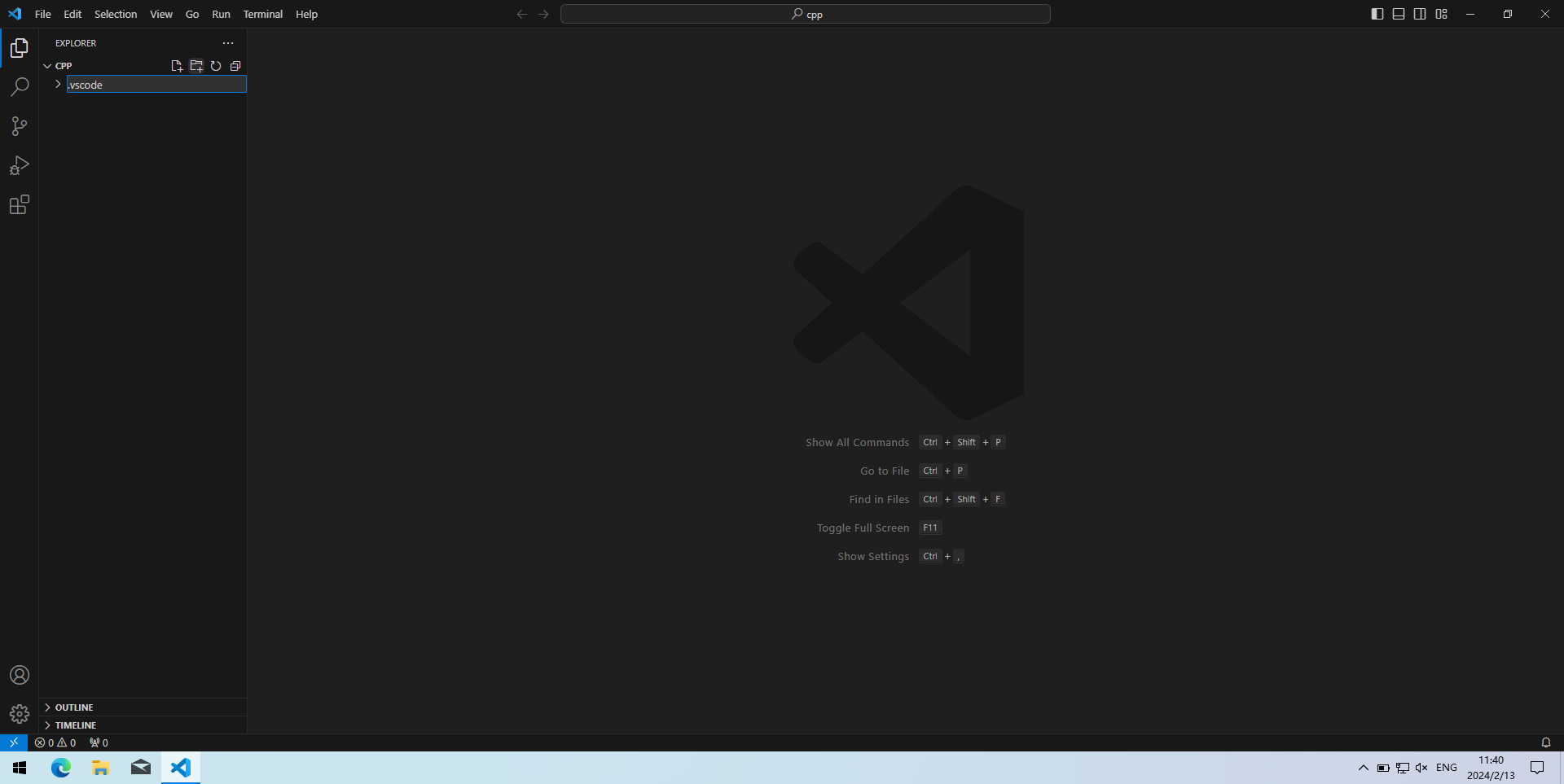The width and height of the screenshot is (1564, 784).
Task: Open the File menu
Action: pyautogui.click(x=43, y=14)
